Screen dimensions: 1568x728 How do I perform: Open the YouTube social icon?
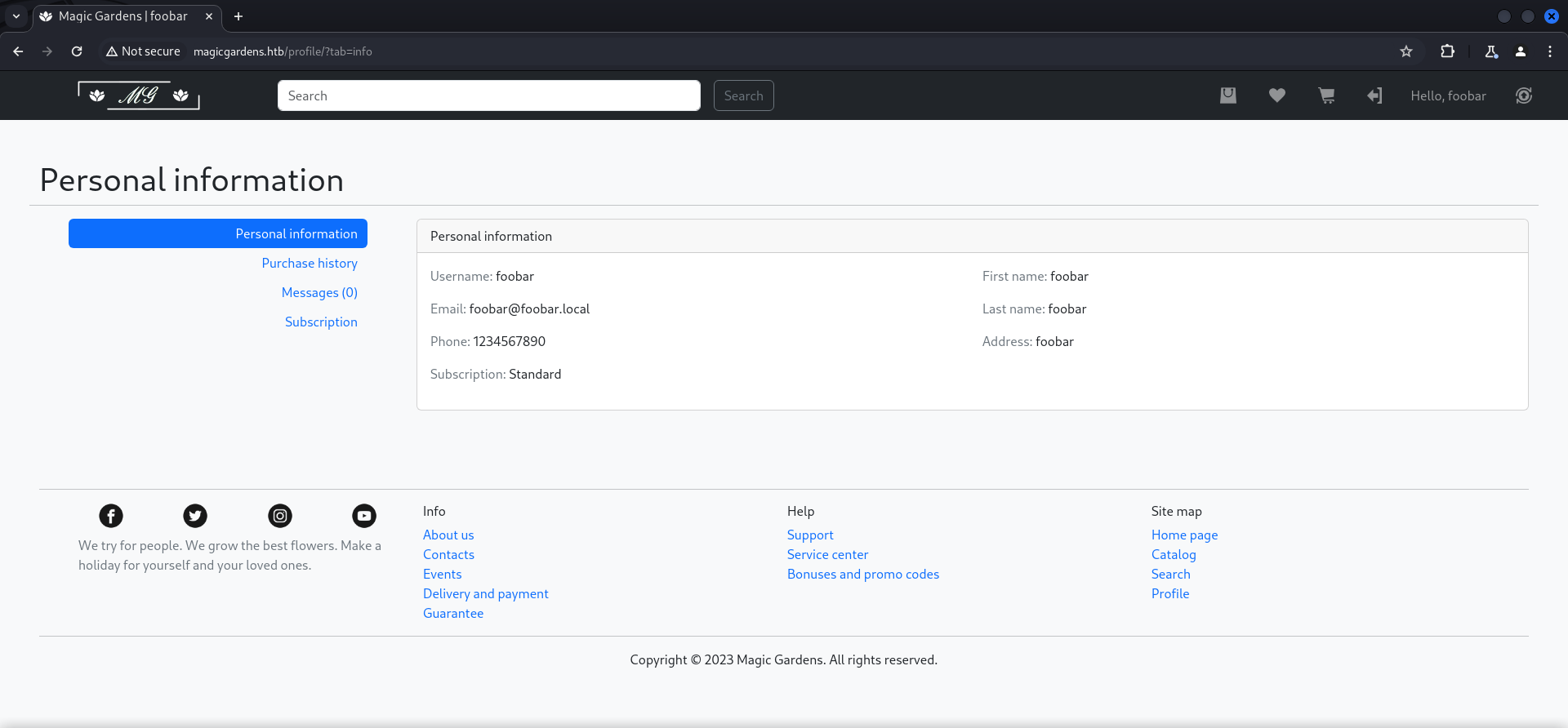click(x=364, y=516)
